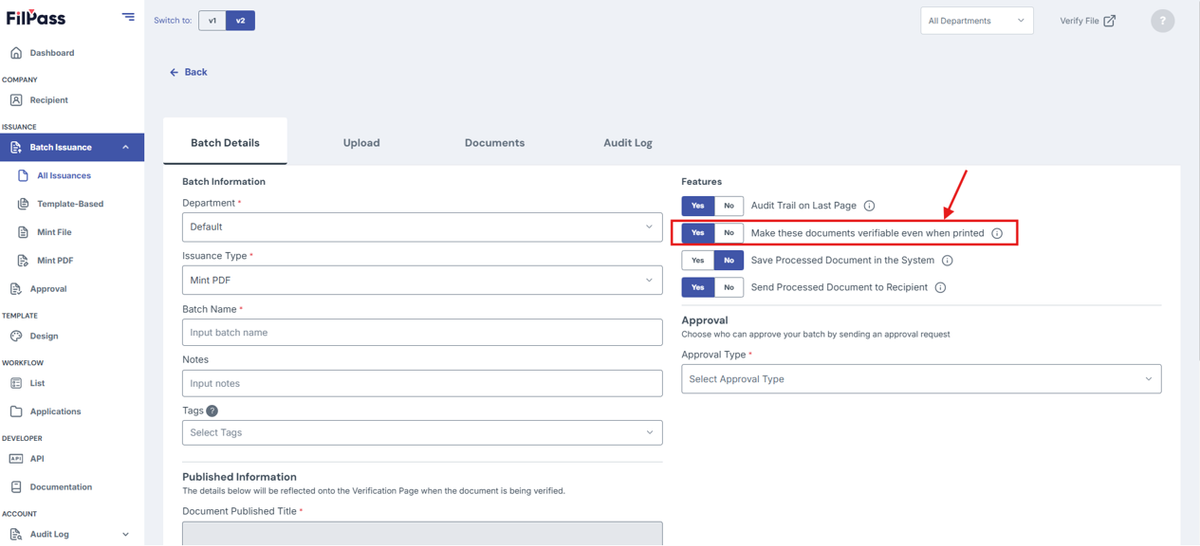Click the Back arrow icon
This screenshot has width=1200, height=546.
point(174,72)
